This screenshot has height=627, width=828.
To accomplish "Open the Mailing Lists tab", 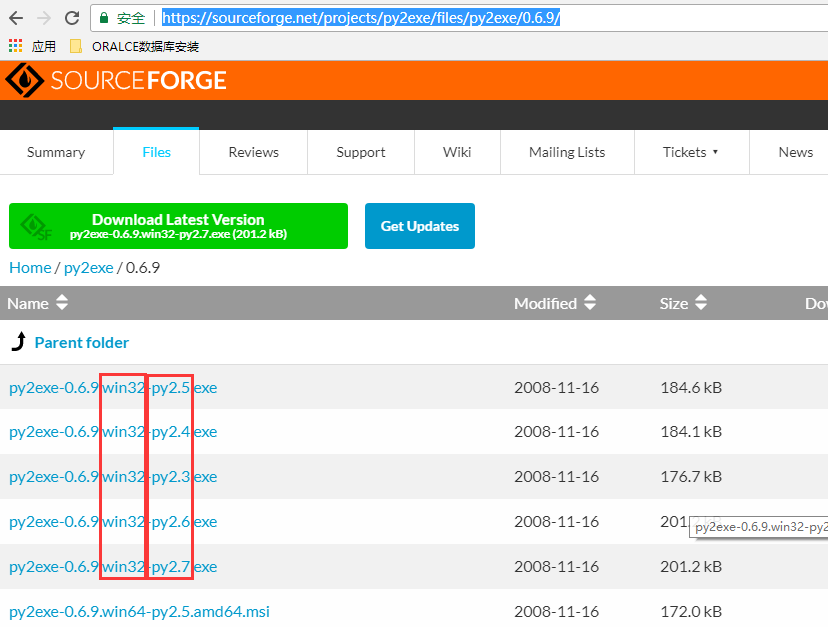I will (567, 152).
